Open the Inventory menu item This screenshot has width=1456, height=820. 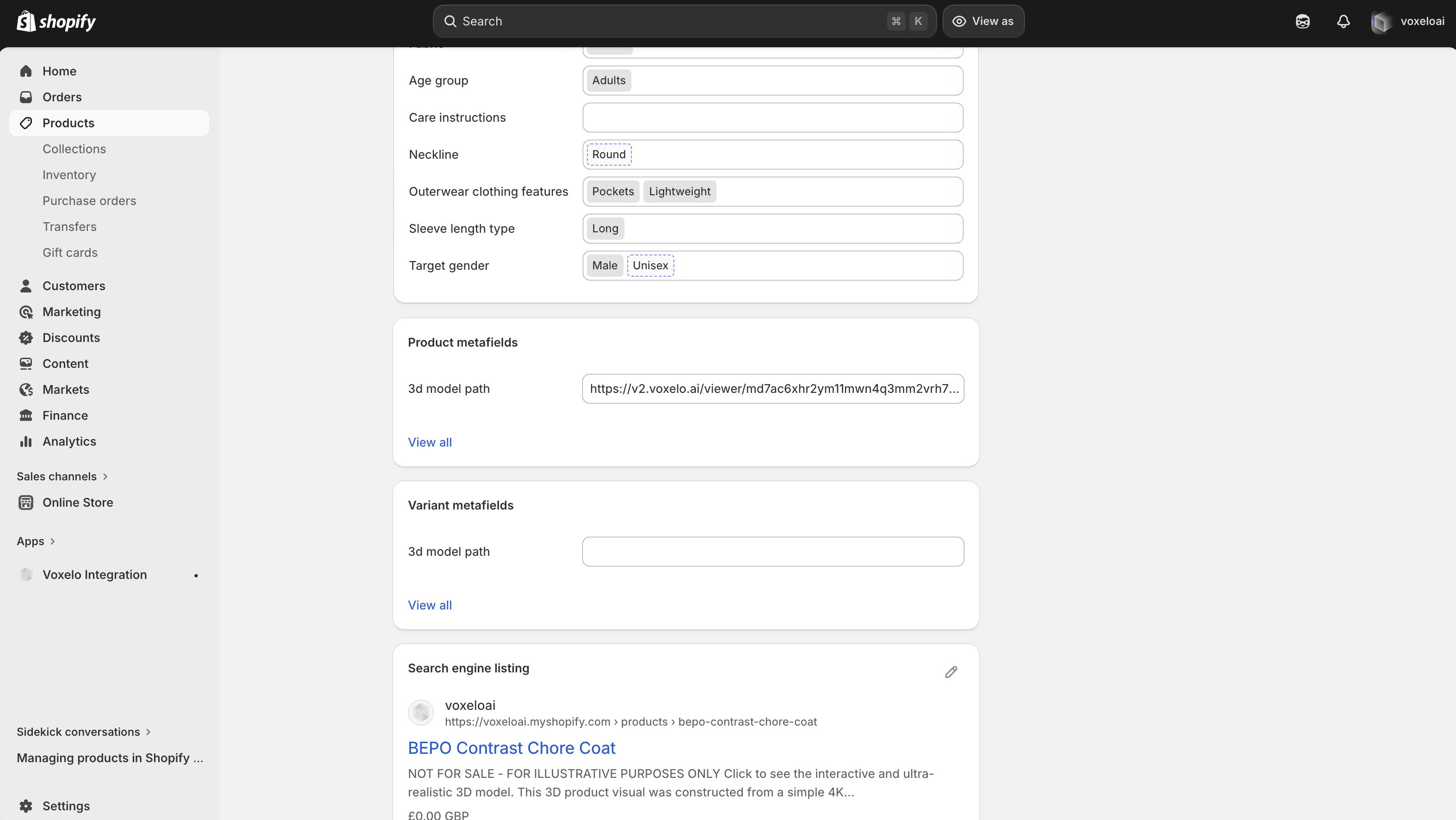pyautogui.click(x=69, y=175)
